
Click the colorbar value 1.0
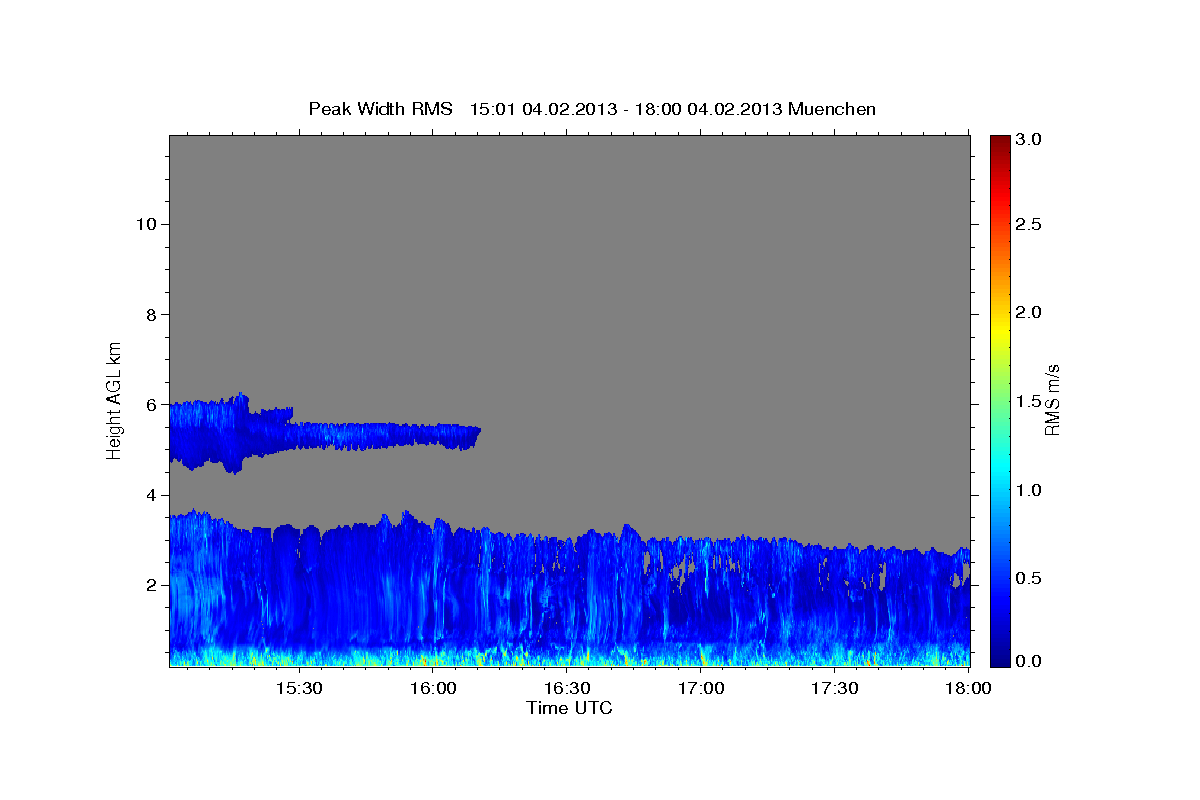click(x=1029, y=490)
